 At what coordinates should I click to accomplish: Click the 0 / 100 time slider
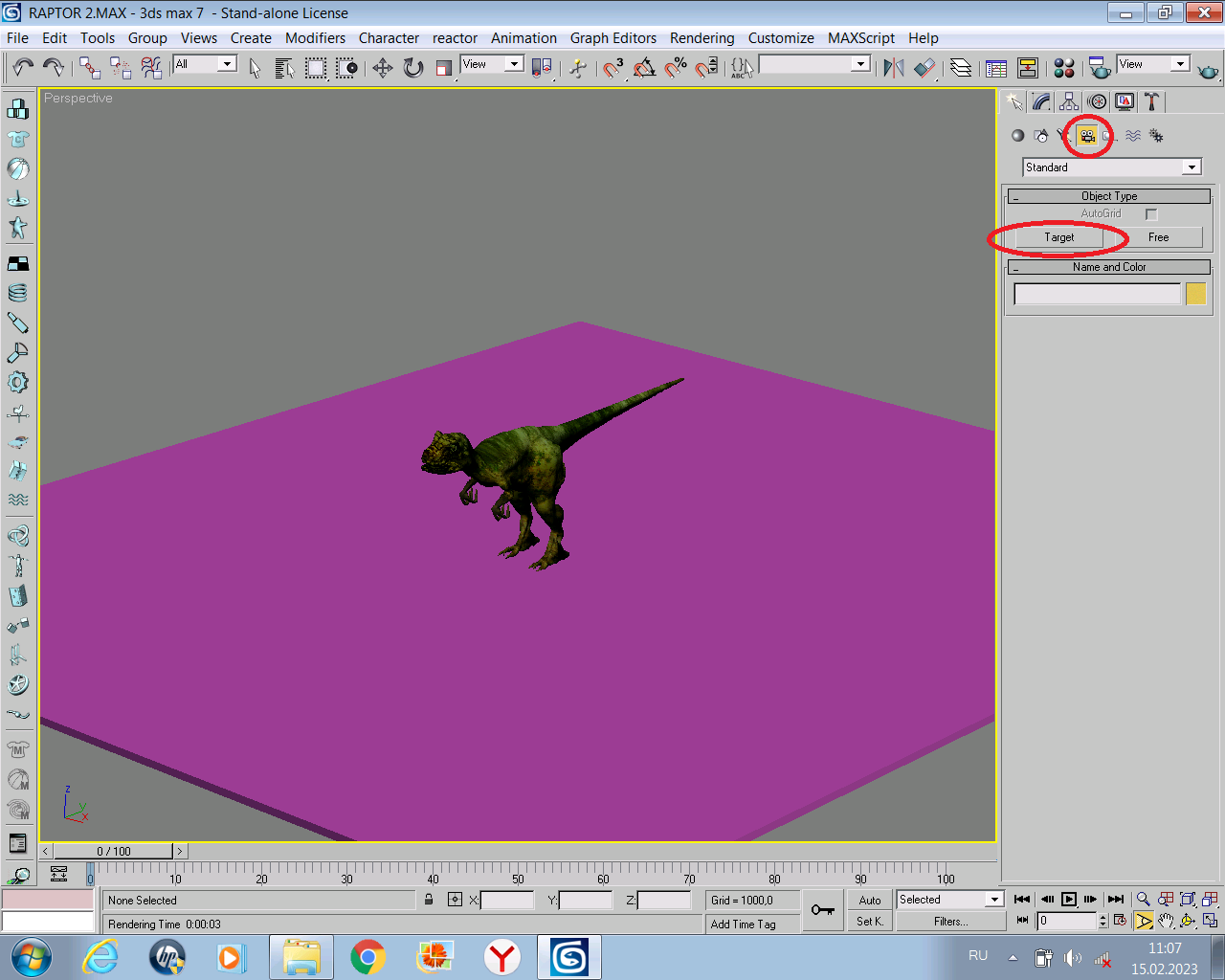tap(114, 851)
